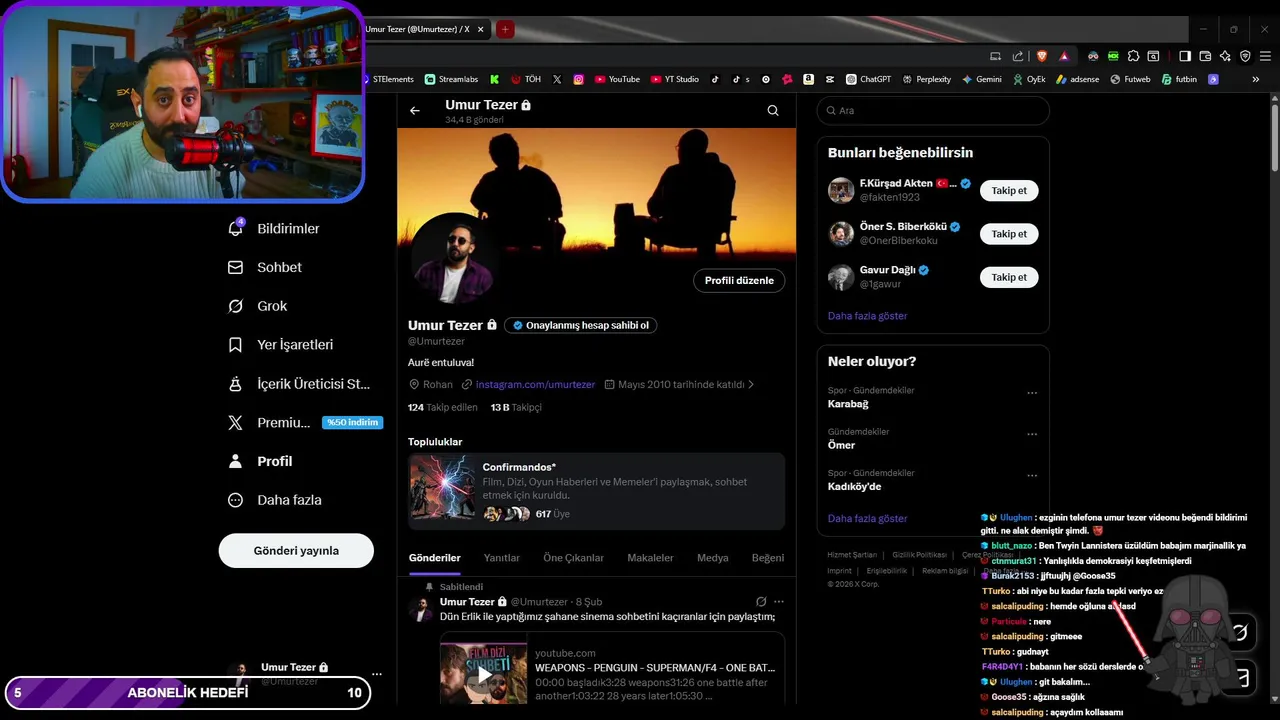Click the Ara search field
The image size is (1280, 720).
(933, 111)
